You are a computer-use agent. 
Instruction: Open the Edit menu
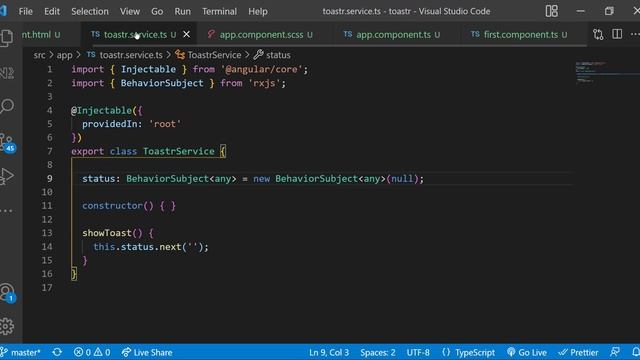click(52, 11)
